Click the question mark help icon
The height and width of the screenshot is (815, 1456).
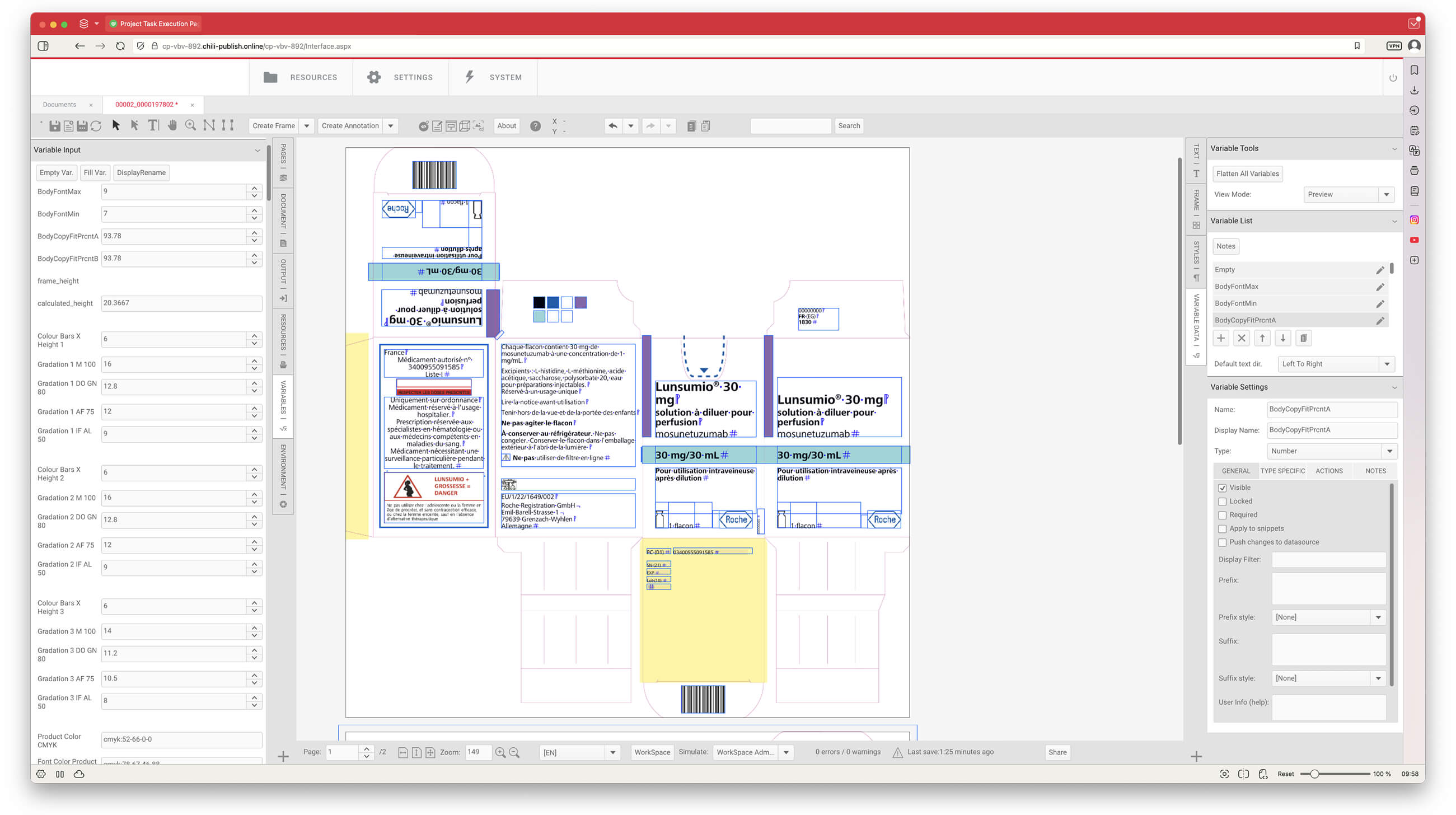pyautogui.click(x=535, y=126)
